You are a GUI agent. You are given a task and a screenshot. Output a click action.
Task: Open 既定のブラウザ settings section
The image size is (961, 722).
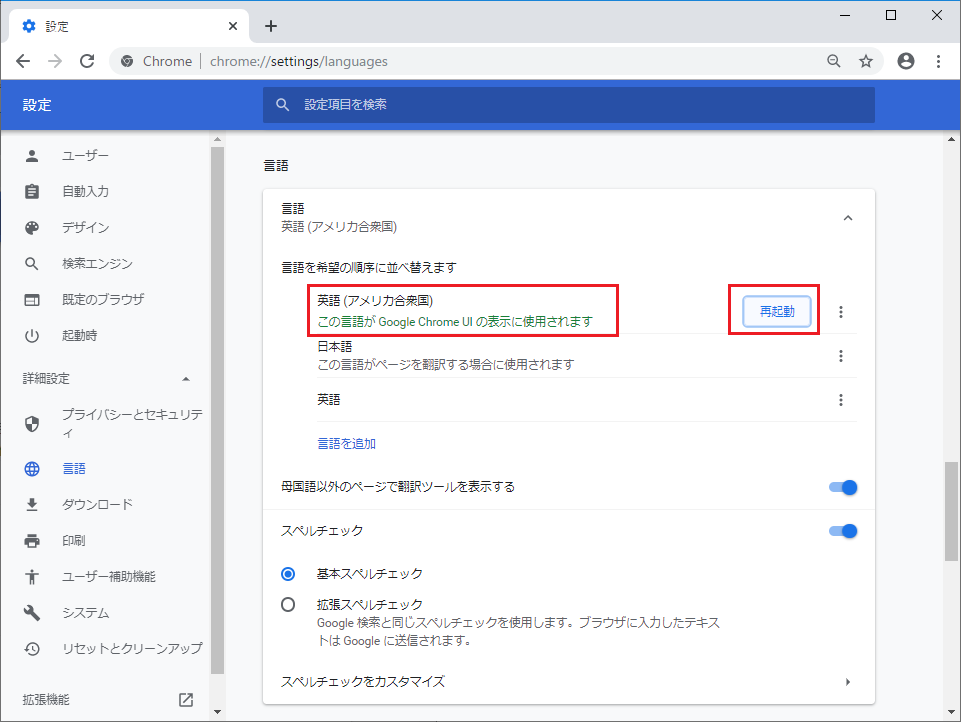click(105, 300)
